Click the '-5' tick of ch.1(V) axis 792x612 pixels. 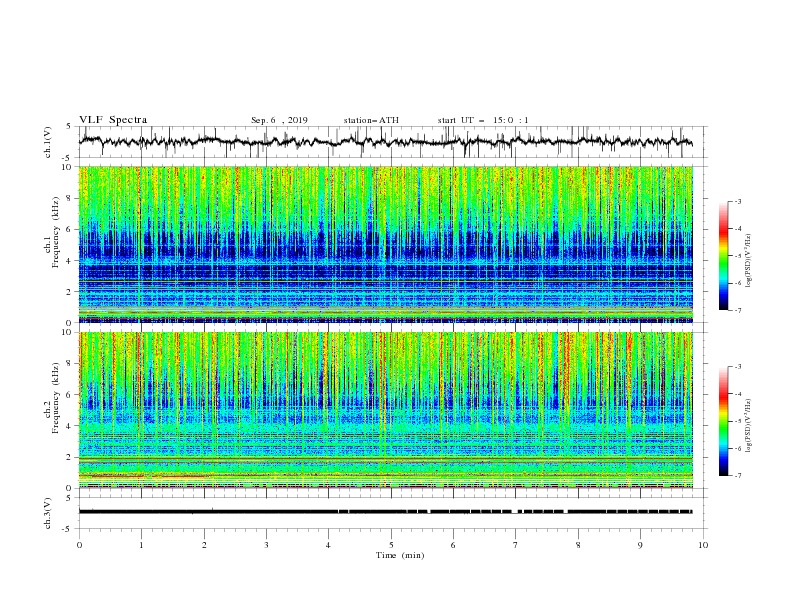pos(68,158)
